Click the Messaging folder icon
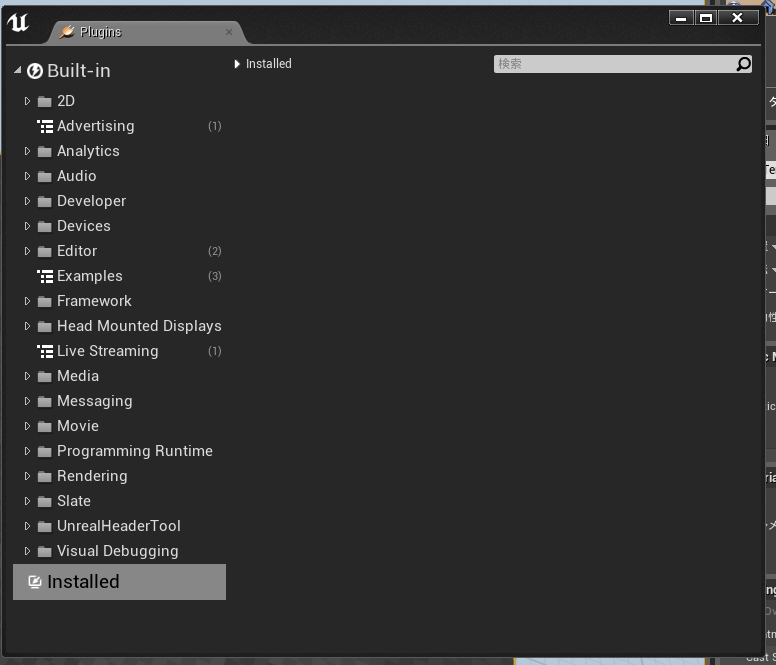Viewport: 776px width, 665px height. 45,401
